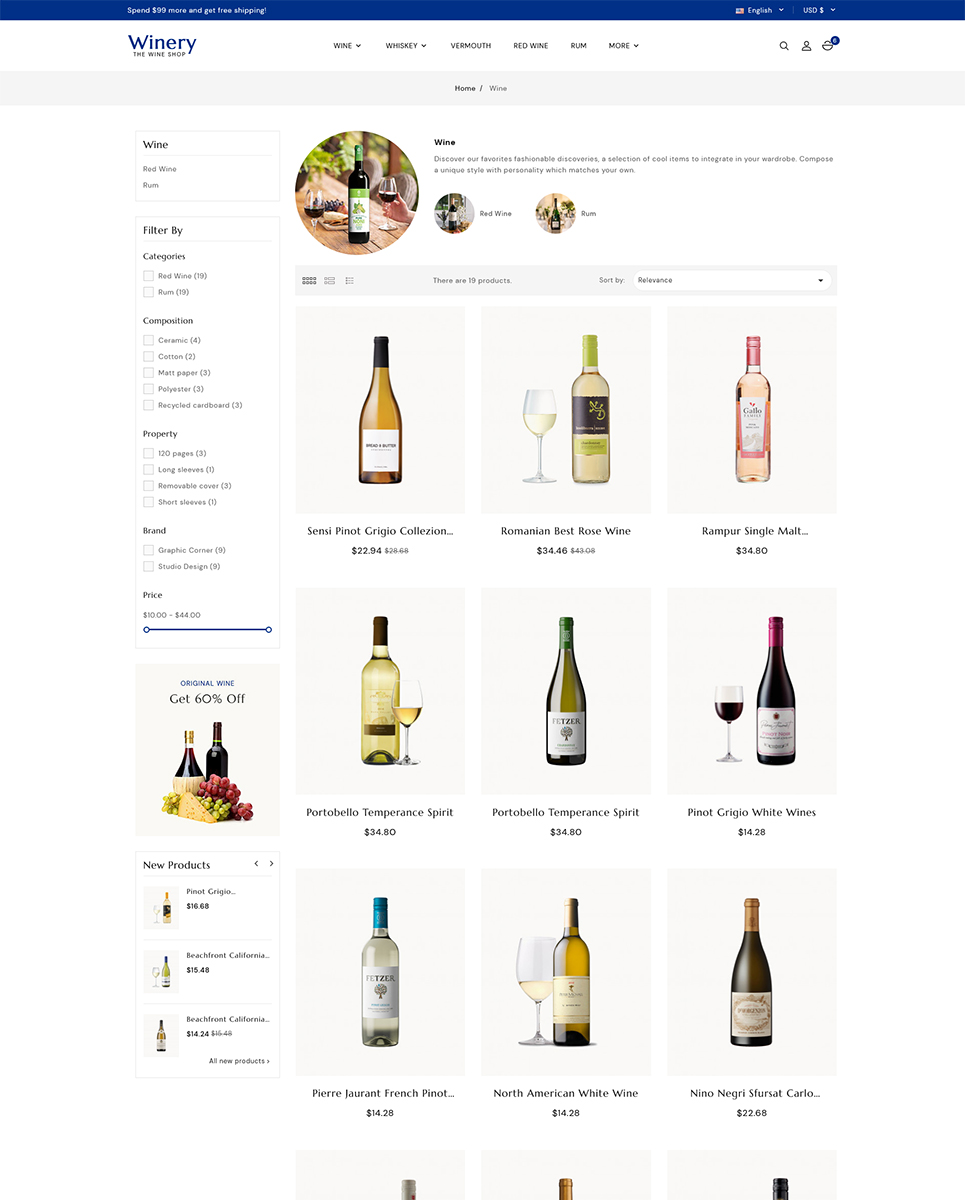The width and height of the screenshot is (965, 1200).
Task: Open the user account icon
Action: (806, 46)
